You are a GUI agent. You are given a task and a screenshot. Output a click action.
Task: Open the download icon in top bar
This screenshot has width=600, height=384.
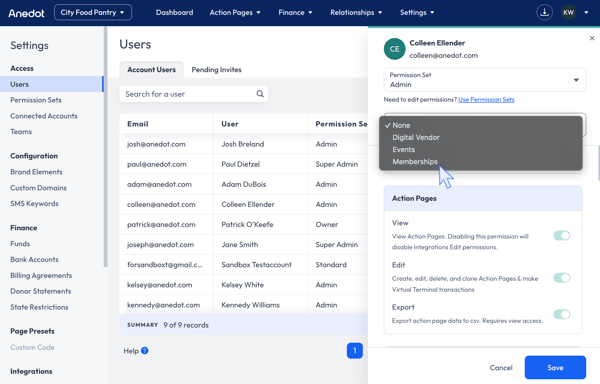click(x=544, y=13)
